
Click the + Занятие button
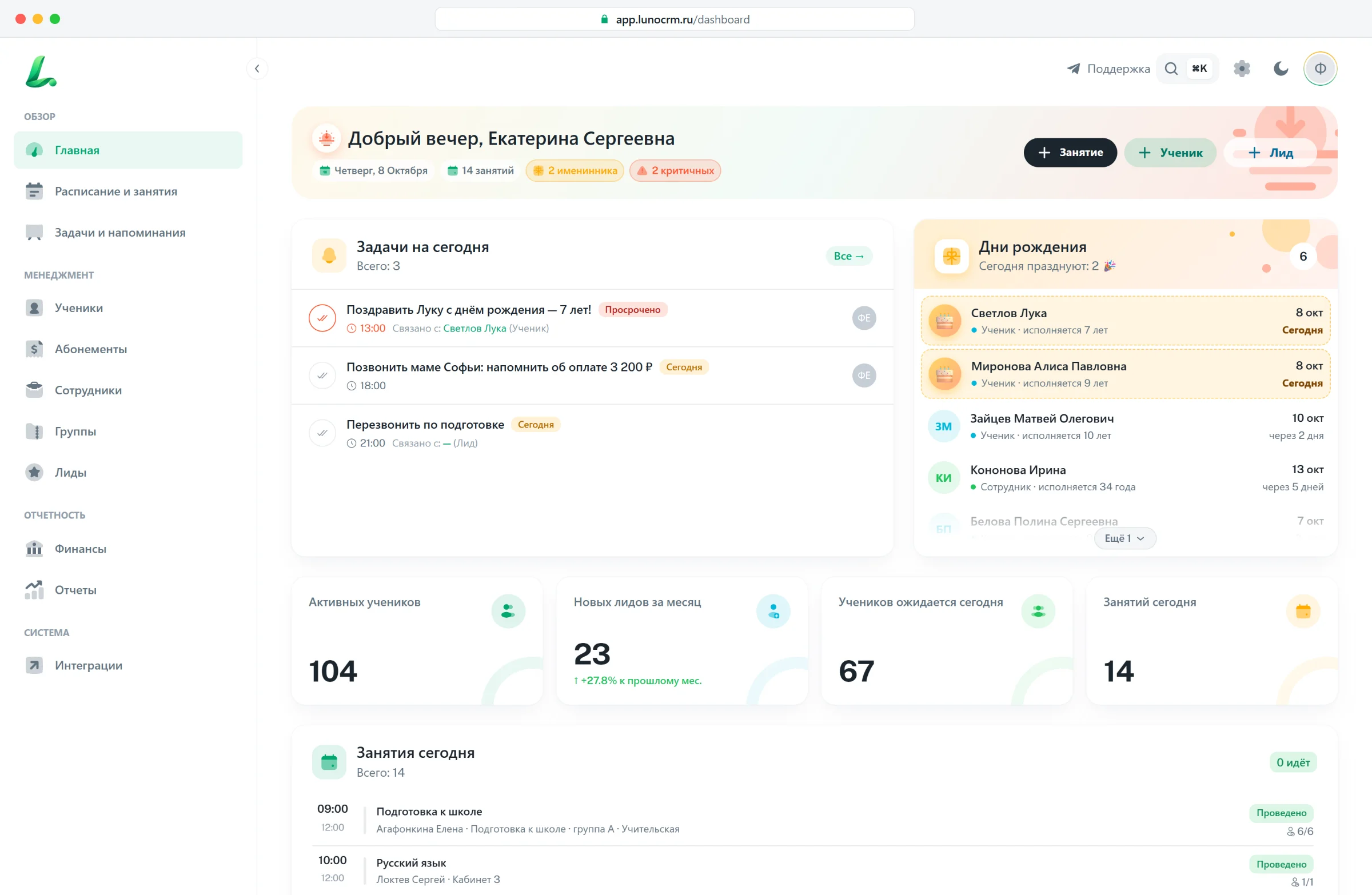click(x=1070, y=152)
